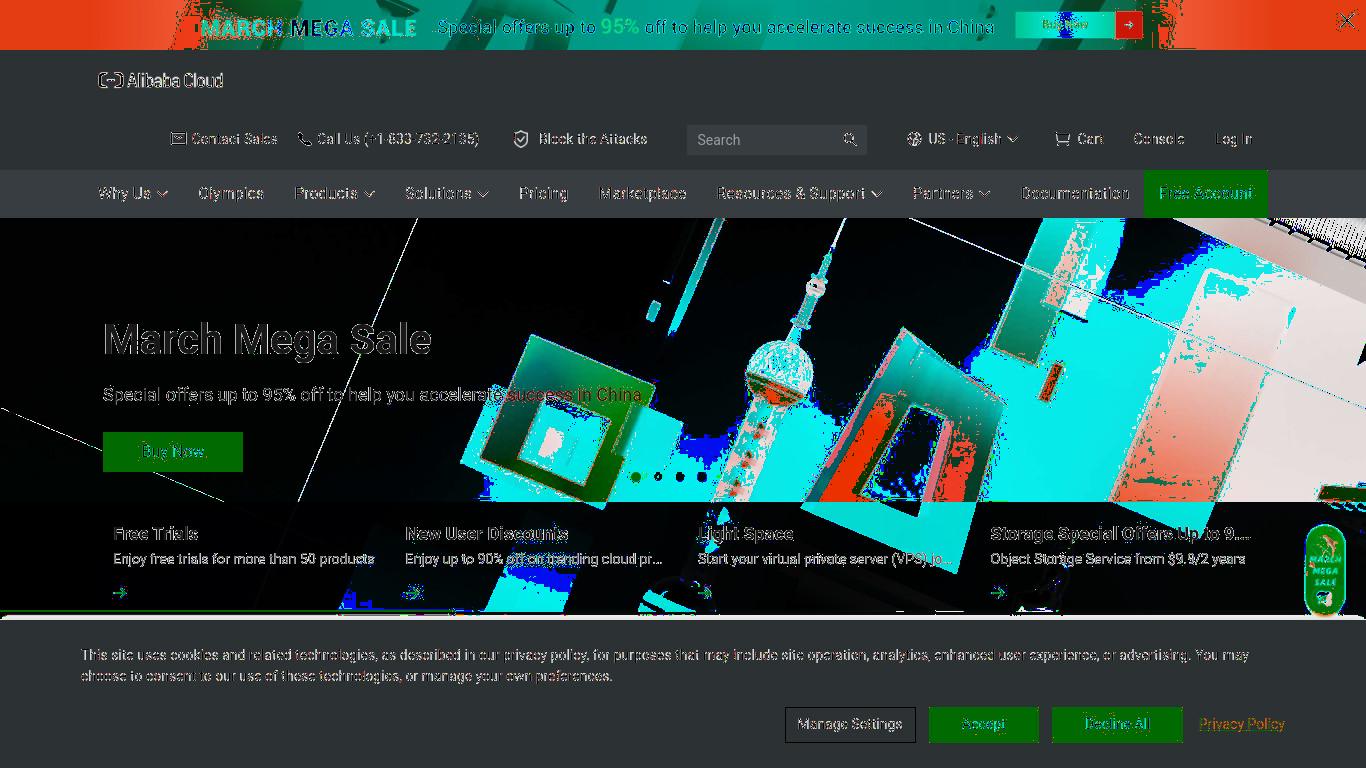Click the arrow under Storage Special Offers

pyautogui.click(x=998, y=593)
